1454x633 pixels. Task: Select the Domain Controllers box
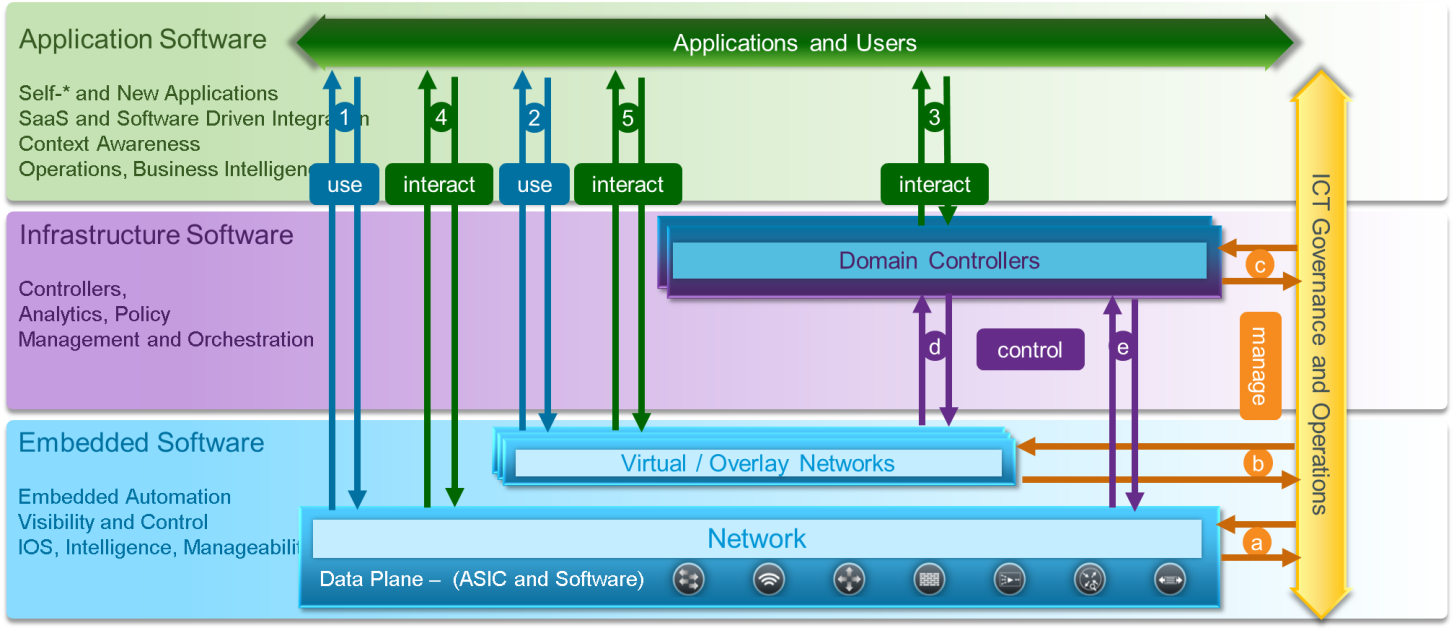click(939, 261)
